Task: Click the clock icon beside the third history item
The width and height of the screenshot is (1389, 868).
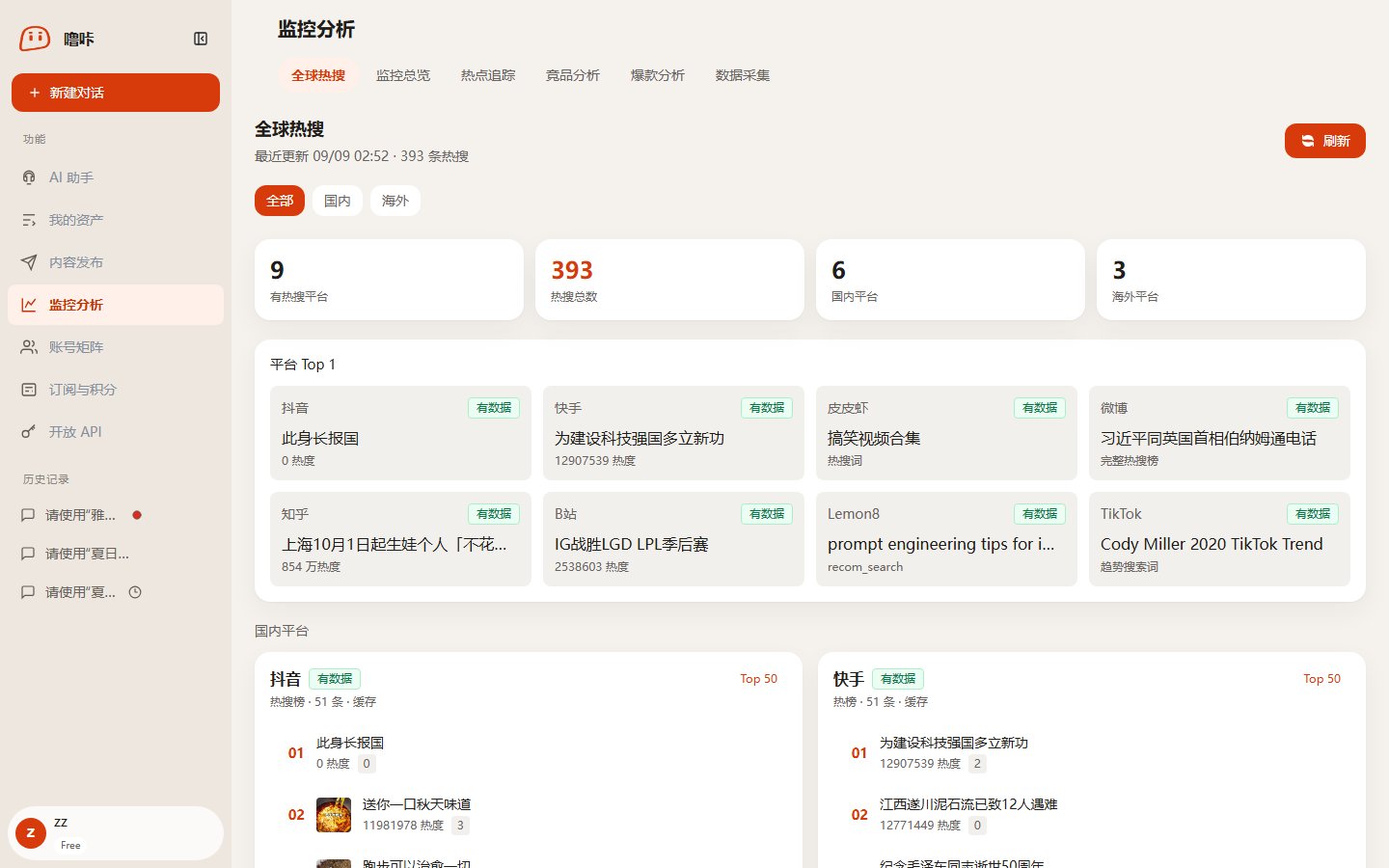Action: tap(135, 592)
